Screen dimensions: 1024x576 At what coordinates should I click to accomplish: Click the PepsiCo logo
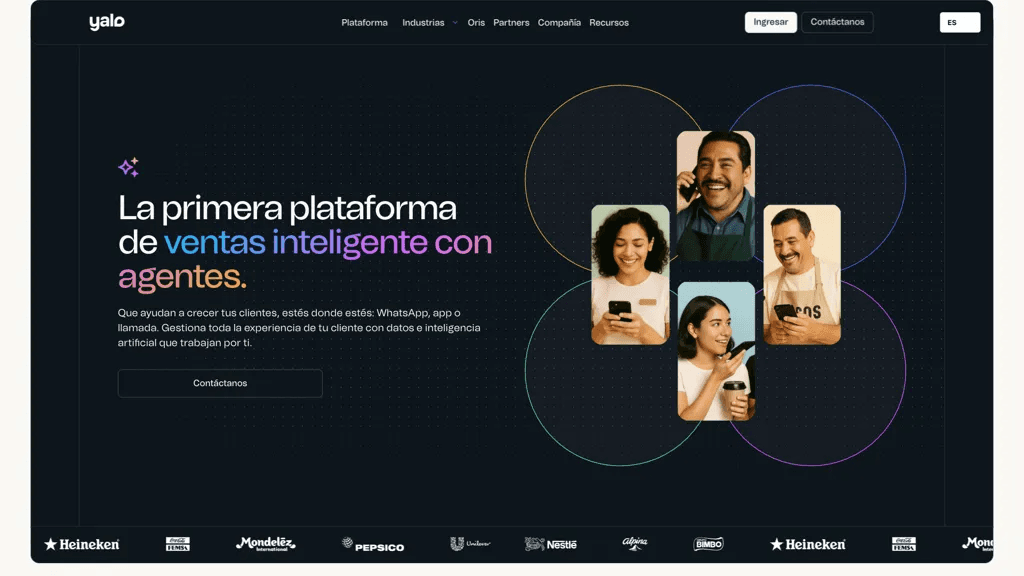[x=373, y=545]
